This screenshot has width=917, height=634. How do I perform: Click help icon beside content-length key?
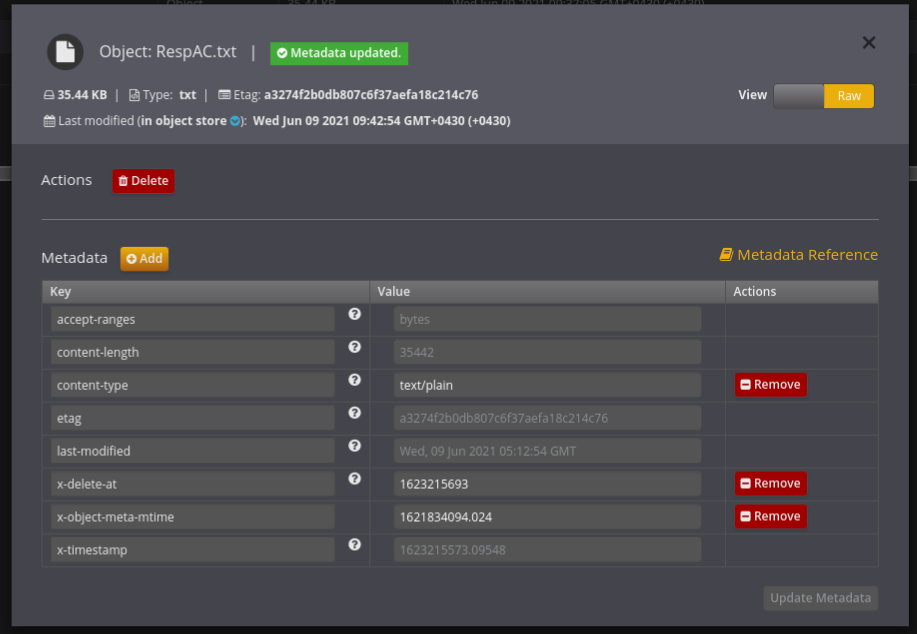click(x=354, y=347)
